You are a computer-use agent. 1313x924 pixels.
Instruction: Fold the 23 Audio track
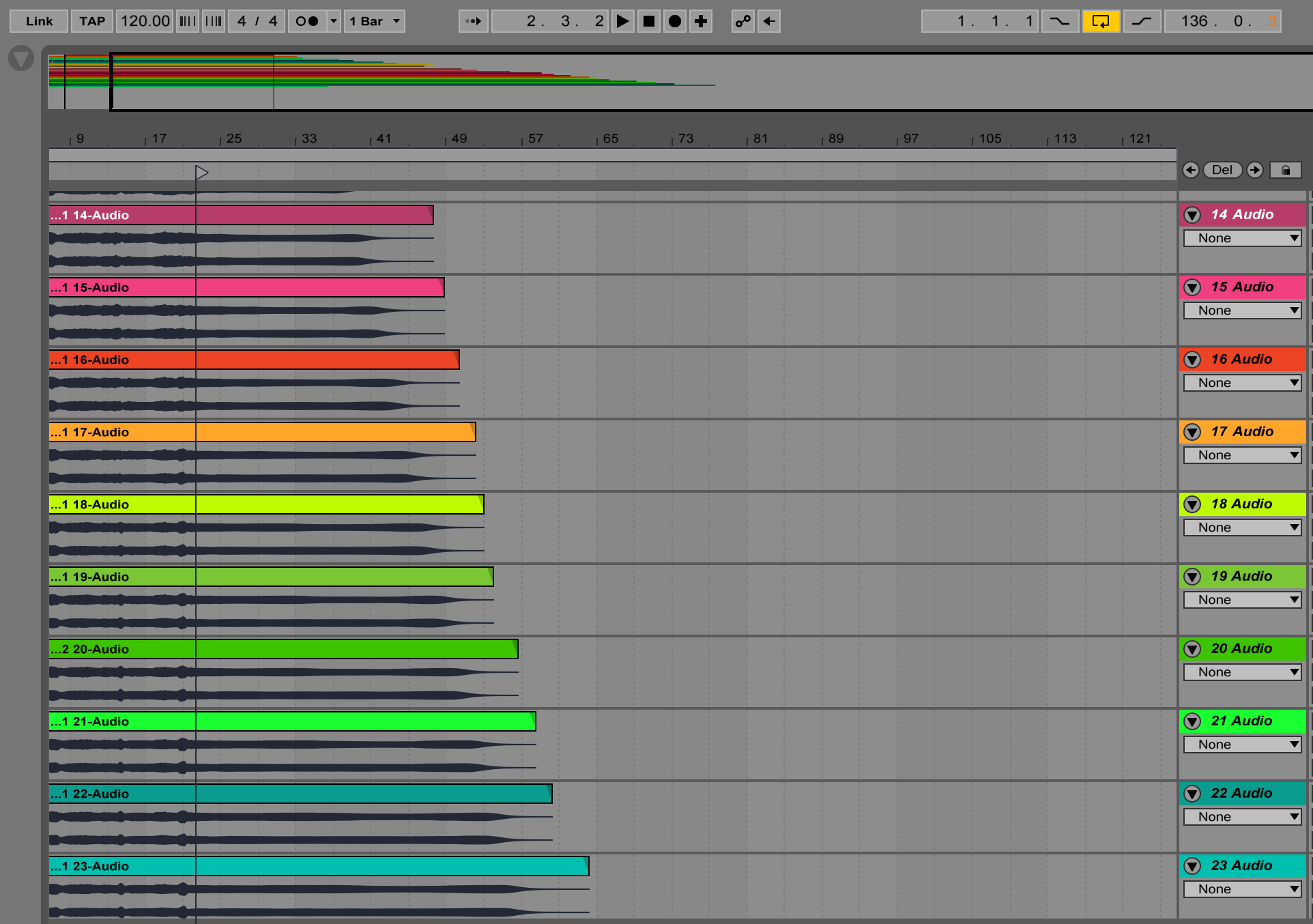[1192, 866]
